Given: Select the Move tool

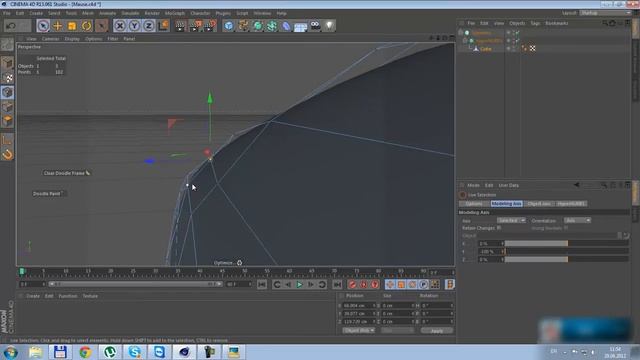Looking at the screenshot, I should pyautogui.click(x=58, y=26).
